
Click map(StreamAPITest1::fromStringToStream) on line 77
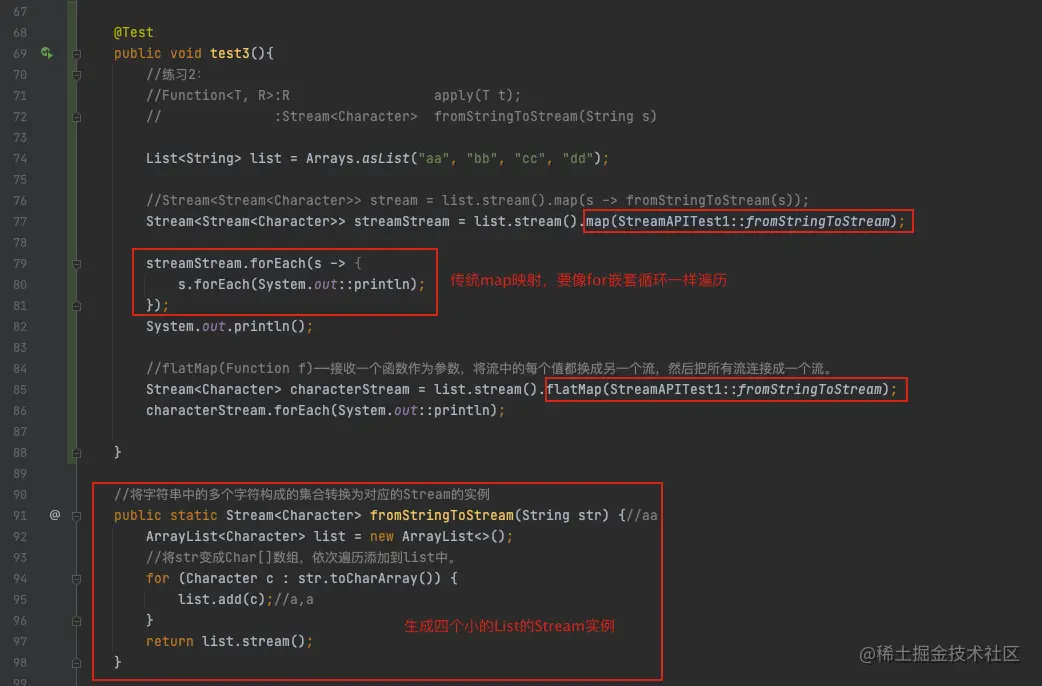pyautogui.click(x=741, y=221)
